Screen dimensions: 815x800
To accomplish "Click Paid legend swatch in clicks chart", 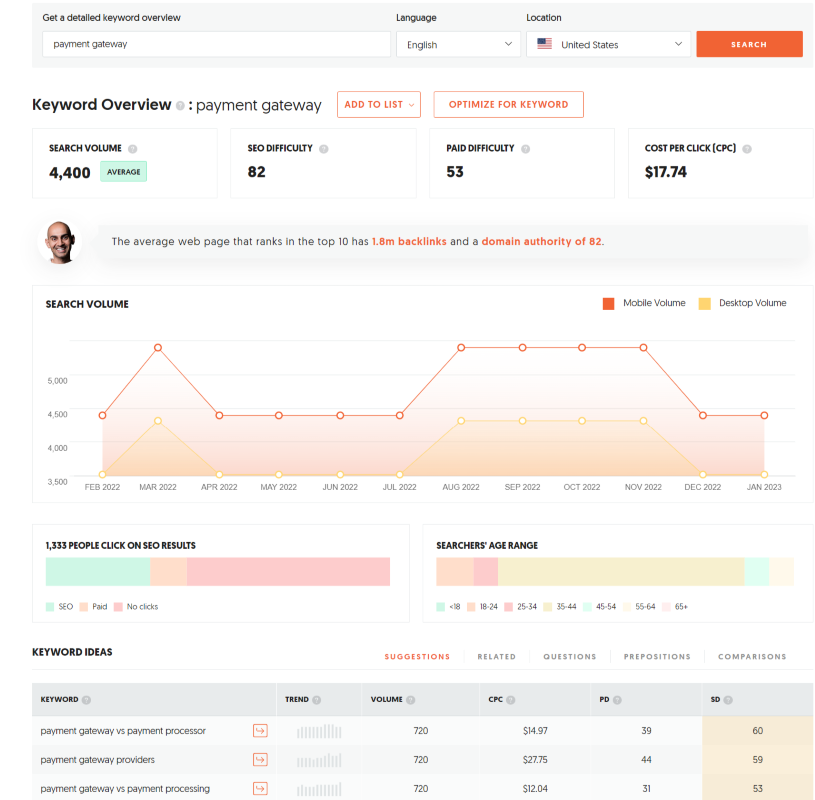I will (84, 607).
